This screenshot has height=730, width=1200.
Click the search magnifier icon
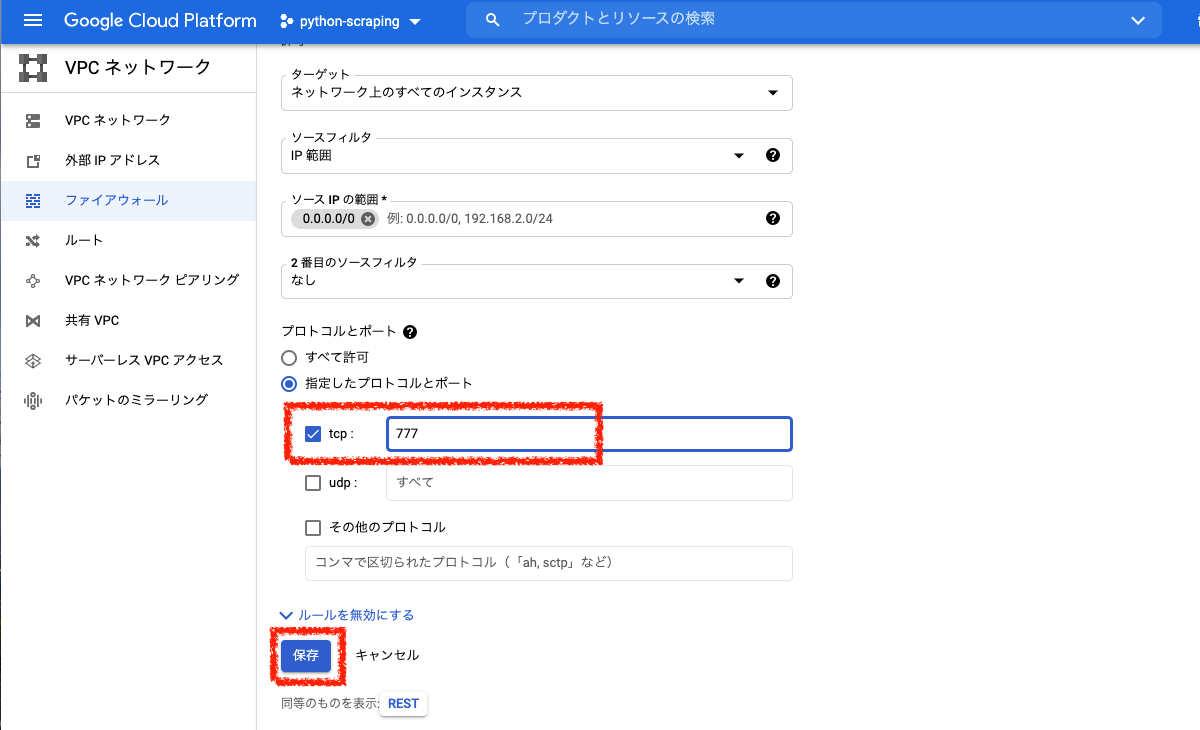click(x=492, y=19)
